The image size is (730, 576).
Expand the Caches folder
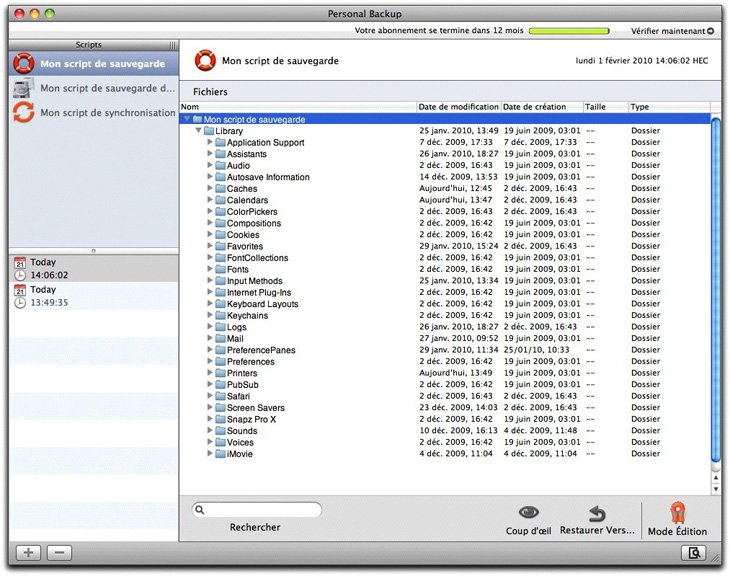tap(210, 188)
